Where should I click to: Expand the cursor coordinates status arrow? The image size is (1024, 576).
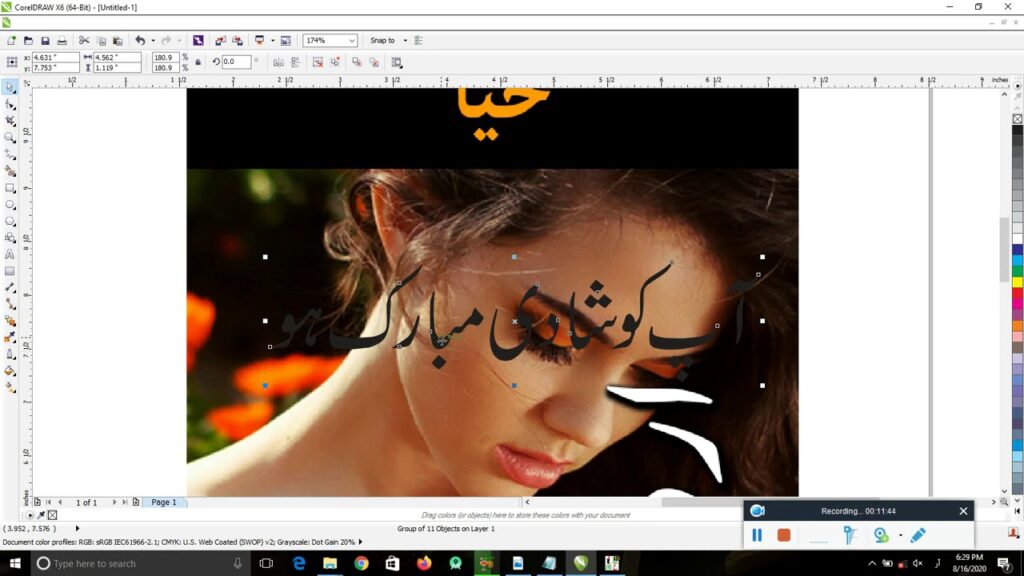pos(77,528)
